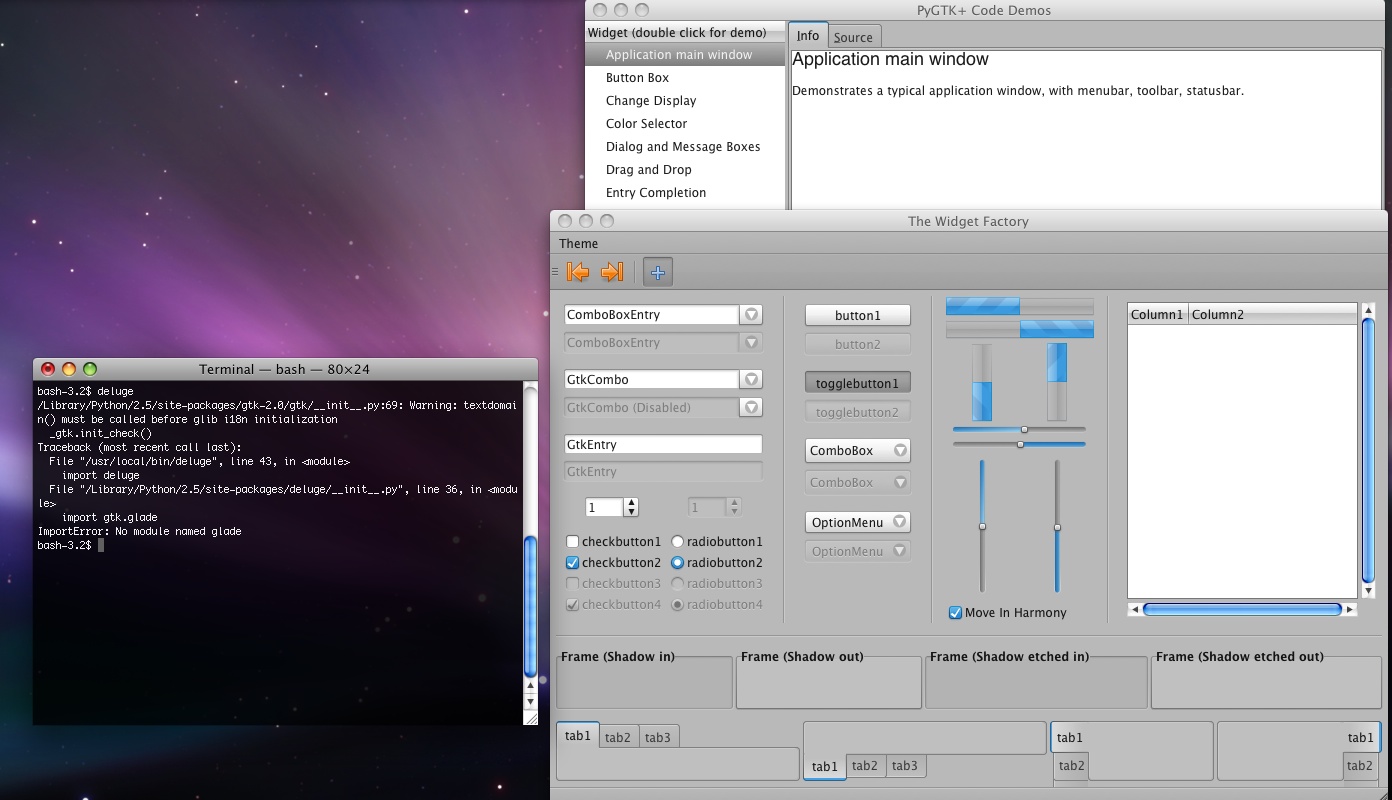Click the tree view horizontal scrollbar left arrow
This screenshot has width=1392, height=800.
tap(1135, 609)
